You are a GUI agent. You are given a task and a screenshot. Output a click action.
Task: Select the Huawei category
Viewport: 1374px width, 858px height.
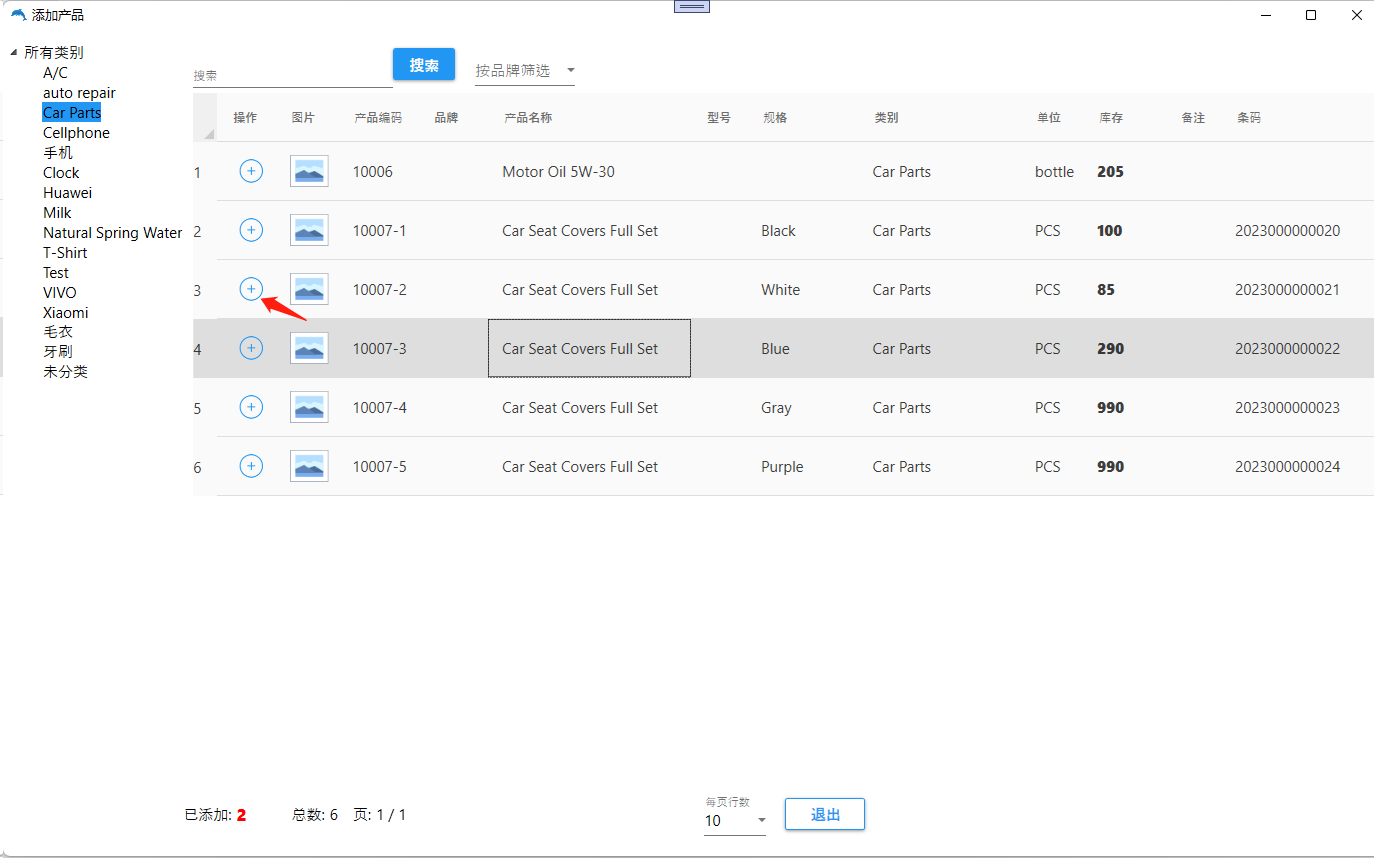[x=67, y=193]
